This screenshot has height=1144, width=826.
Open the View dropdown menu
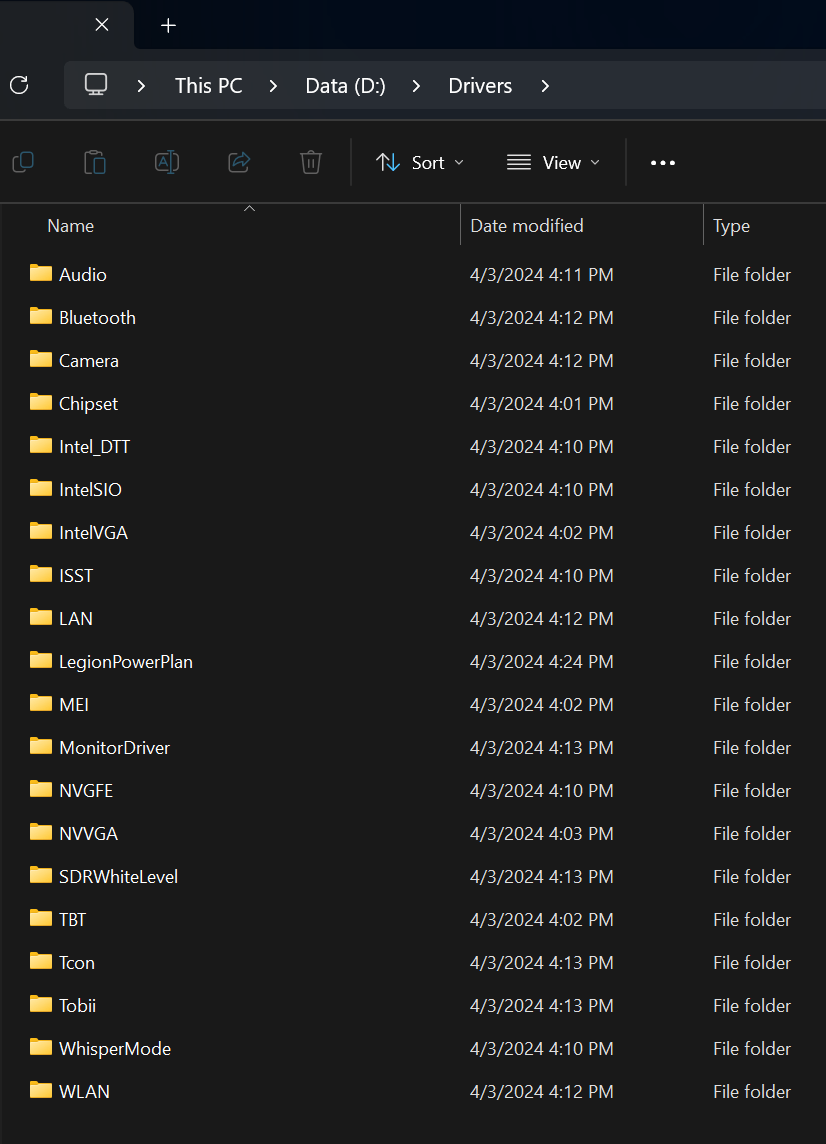[x=553, y=163]
